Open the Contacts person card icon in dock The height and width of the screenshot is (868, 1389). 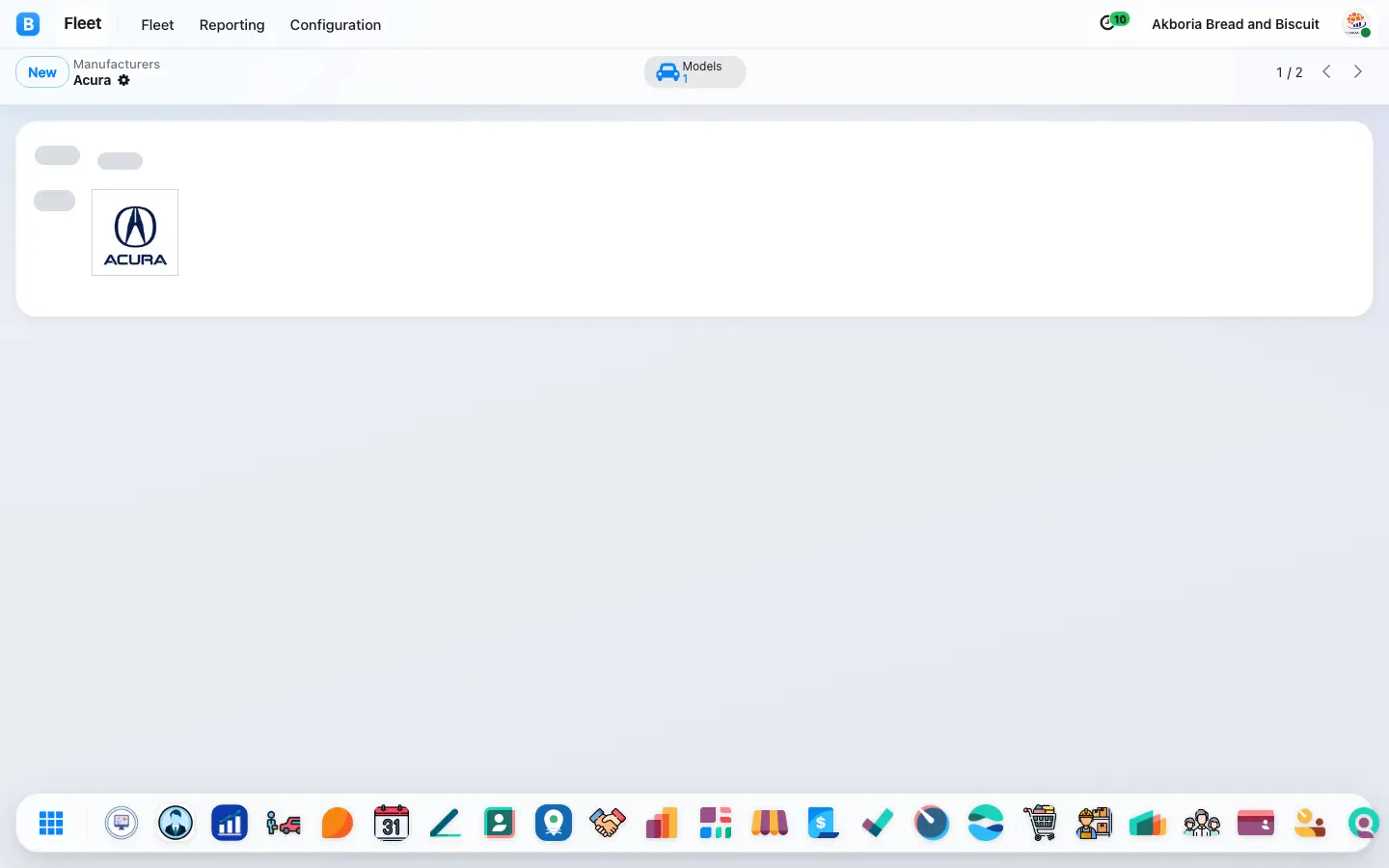(x=500, y=823)
